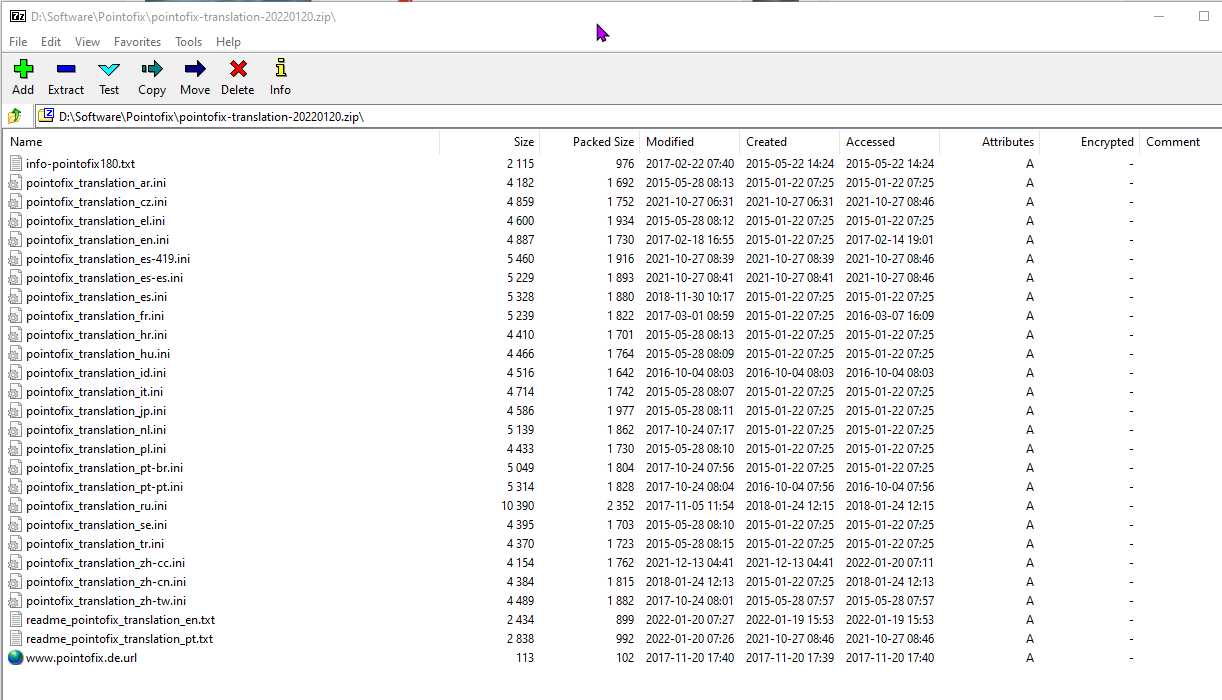Click the icon of pointofix_translation_jp.ini
This screenshot has width=1222, height=700.
(x=15, y=410)
